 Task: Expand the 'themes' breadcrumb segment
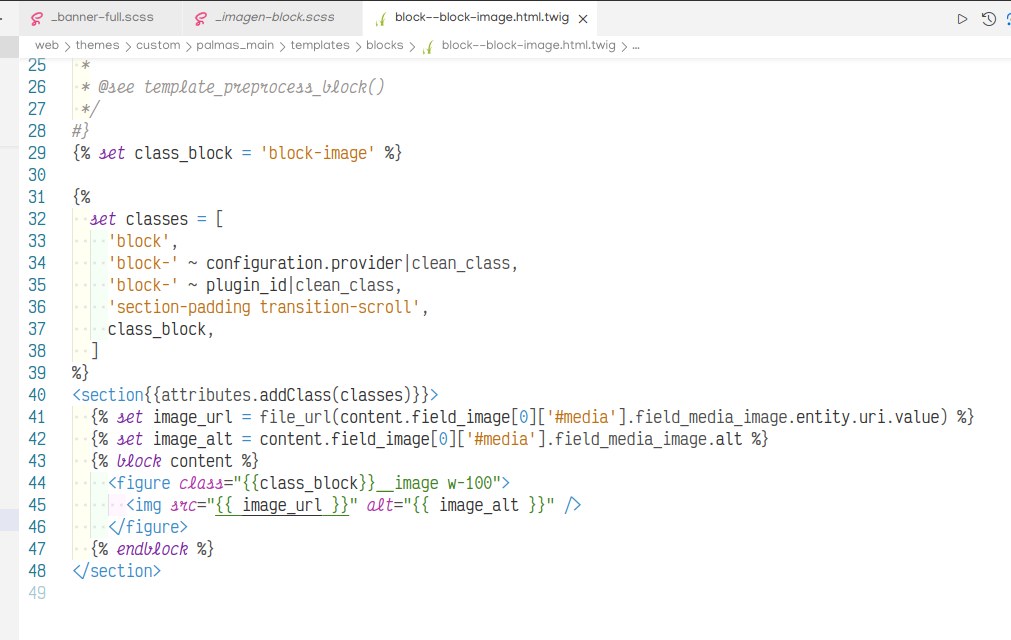pyautogui.click(x=97, y=45)
